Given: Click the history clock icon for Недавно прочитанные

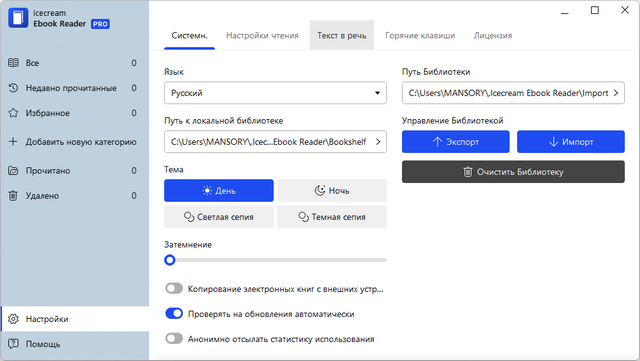Looking at the screenshot, I should (13, 88).
